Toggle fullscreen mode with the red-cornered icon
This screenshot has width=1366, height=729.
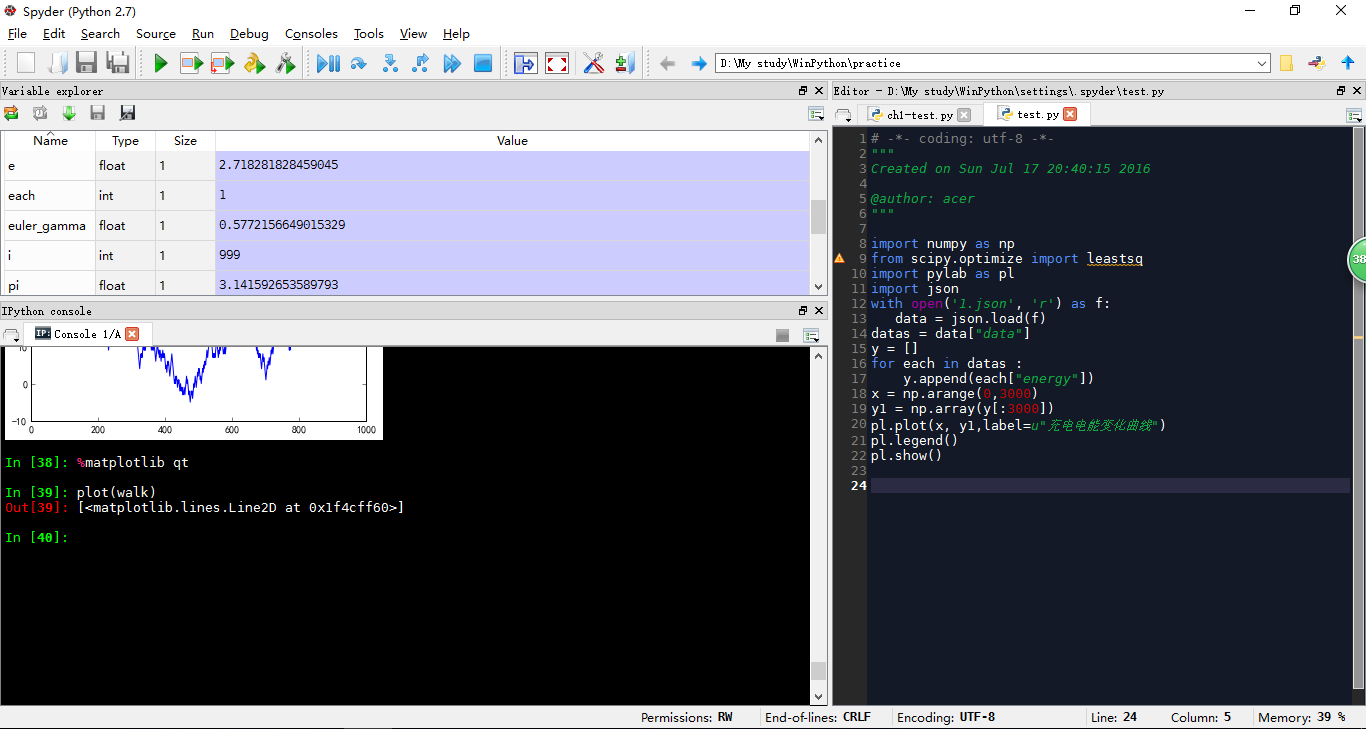coord(557,64)
